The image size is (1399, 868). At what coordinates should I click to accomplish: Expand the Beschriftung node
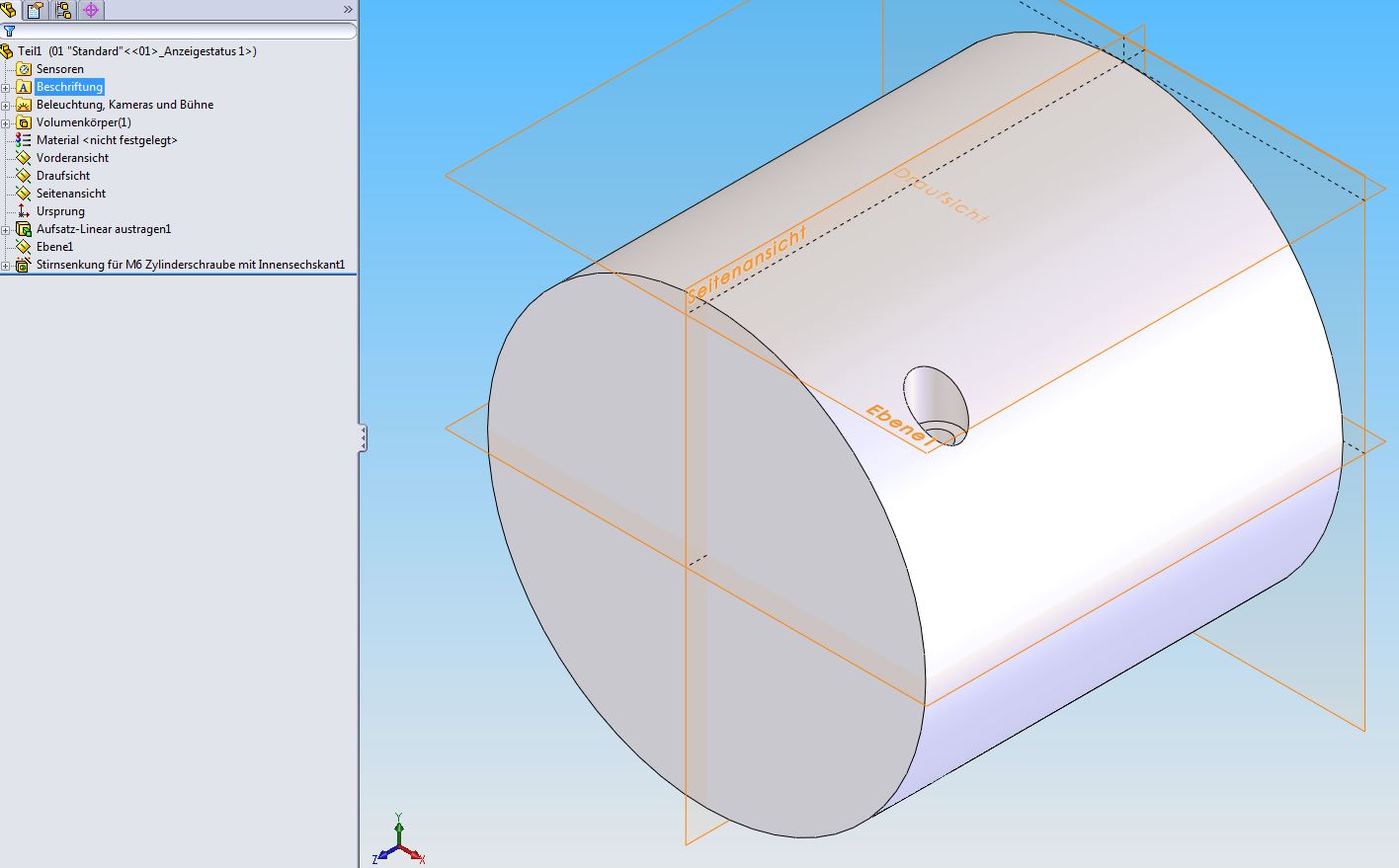[x=6, y=88]
